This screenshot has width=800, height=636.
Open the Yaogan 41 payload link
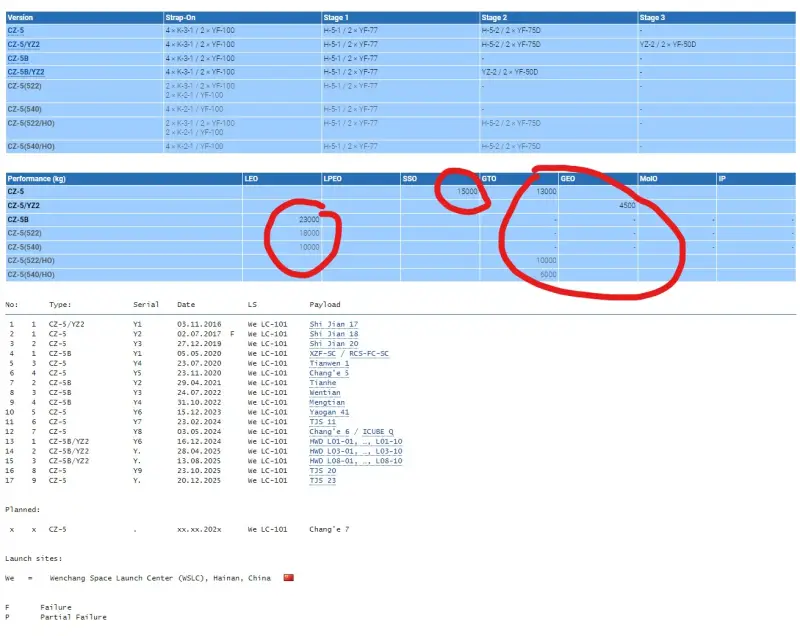point(329,412)
